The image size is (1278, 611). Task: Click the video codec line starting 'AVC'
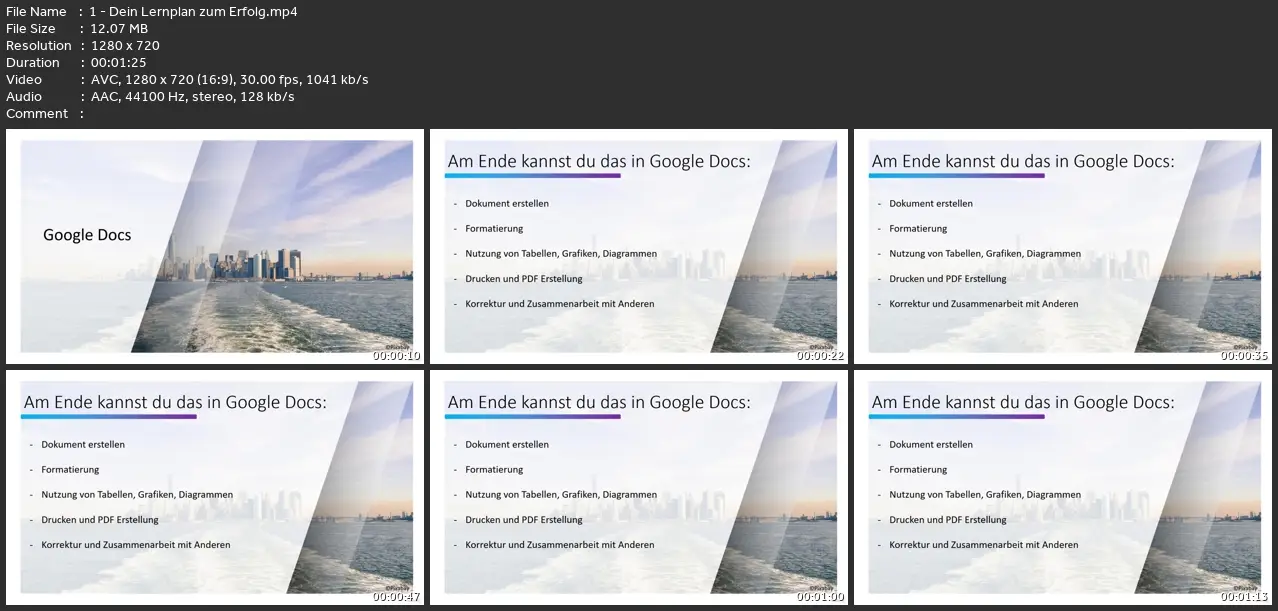tap(229, 80)
